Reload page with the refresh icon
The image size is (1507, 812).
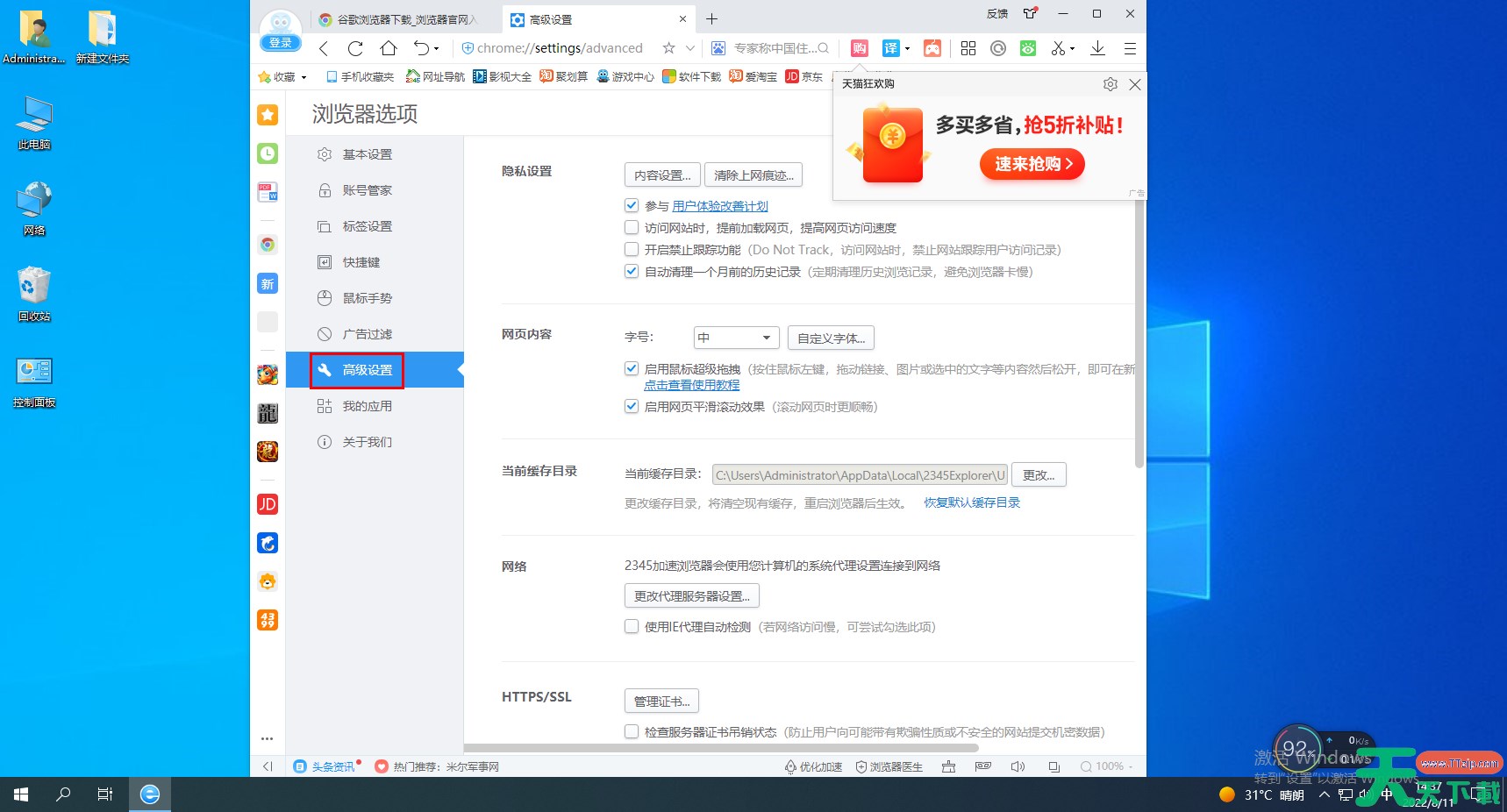point(355,48)
